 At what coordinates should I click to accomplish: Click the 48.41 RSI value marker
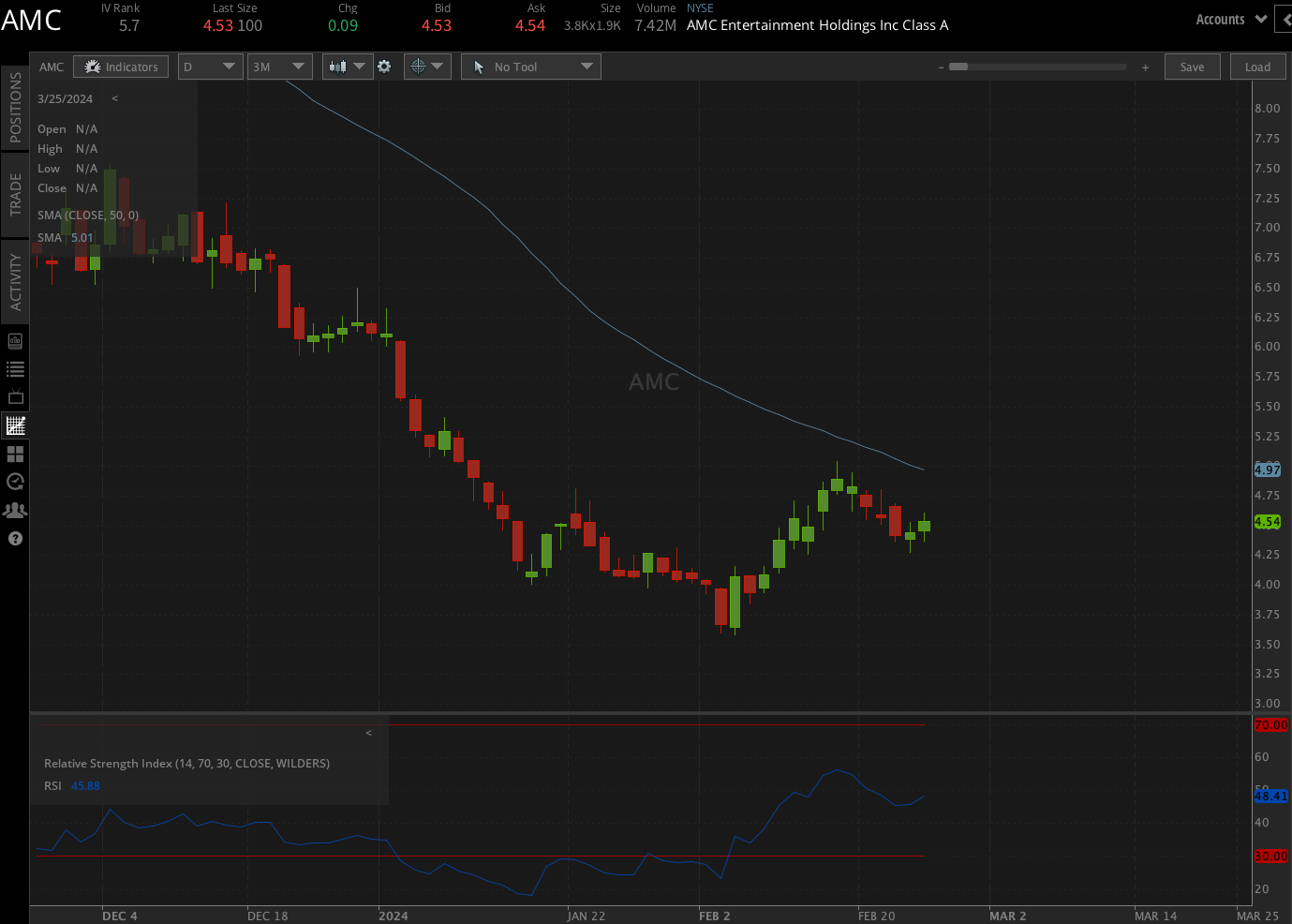(1271, 796)
